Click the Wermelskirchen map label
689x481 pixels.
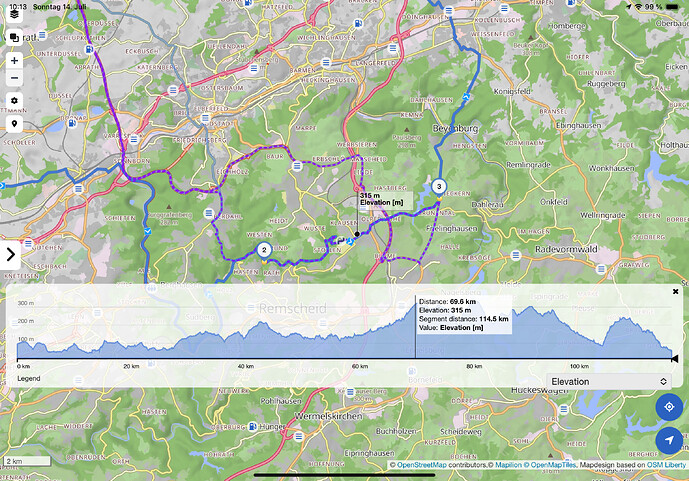(329, 416)
